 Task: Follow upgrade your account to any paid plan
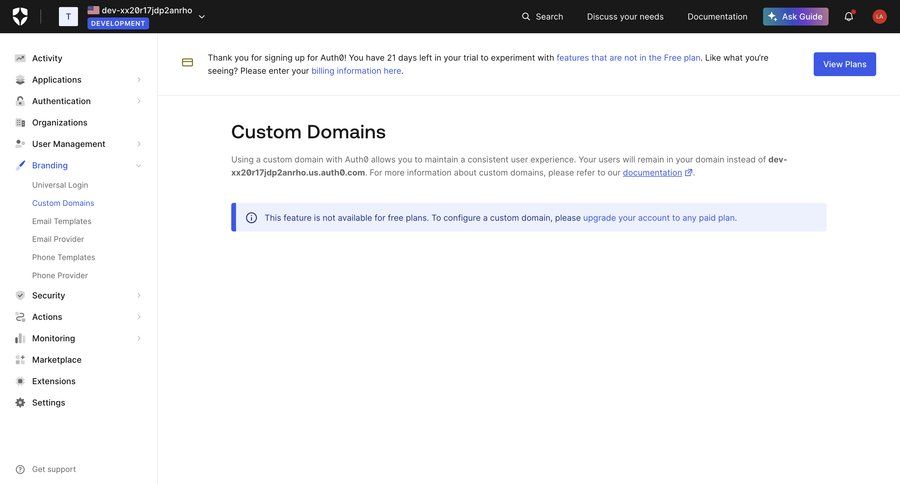click(x=659, y=218)
